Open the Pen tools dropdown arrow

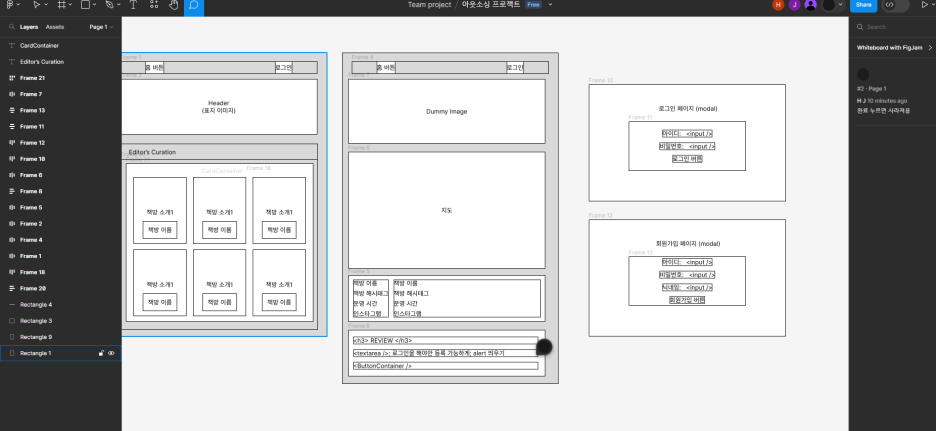click(x=119, y=5)
